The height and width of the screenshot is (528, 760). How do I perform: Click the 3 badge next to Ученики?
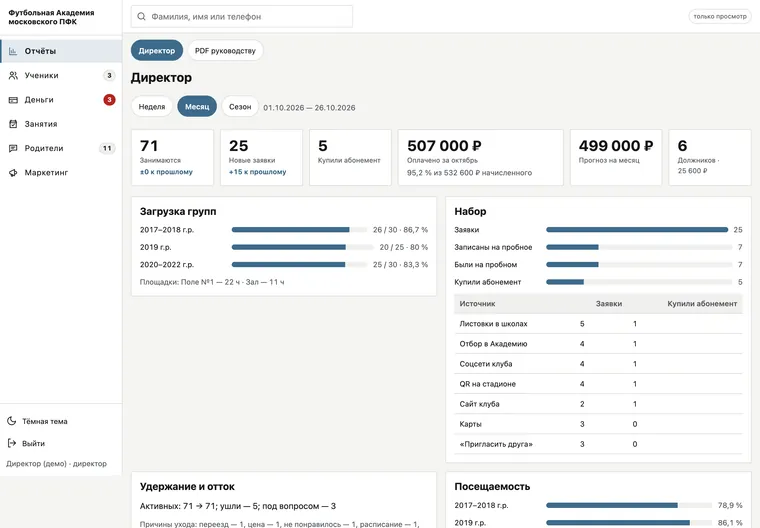(x=110, y=75)
